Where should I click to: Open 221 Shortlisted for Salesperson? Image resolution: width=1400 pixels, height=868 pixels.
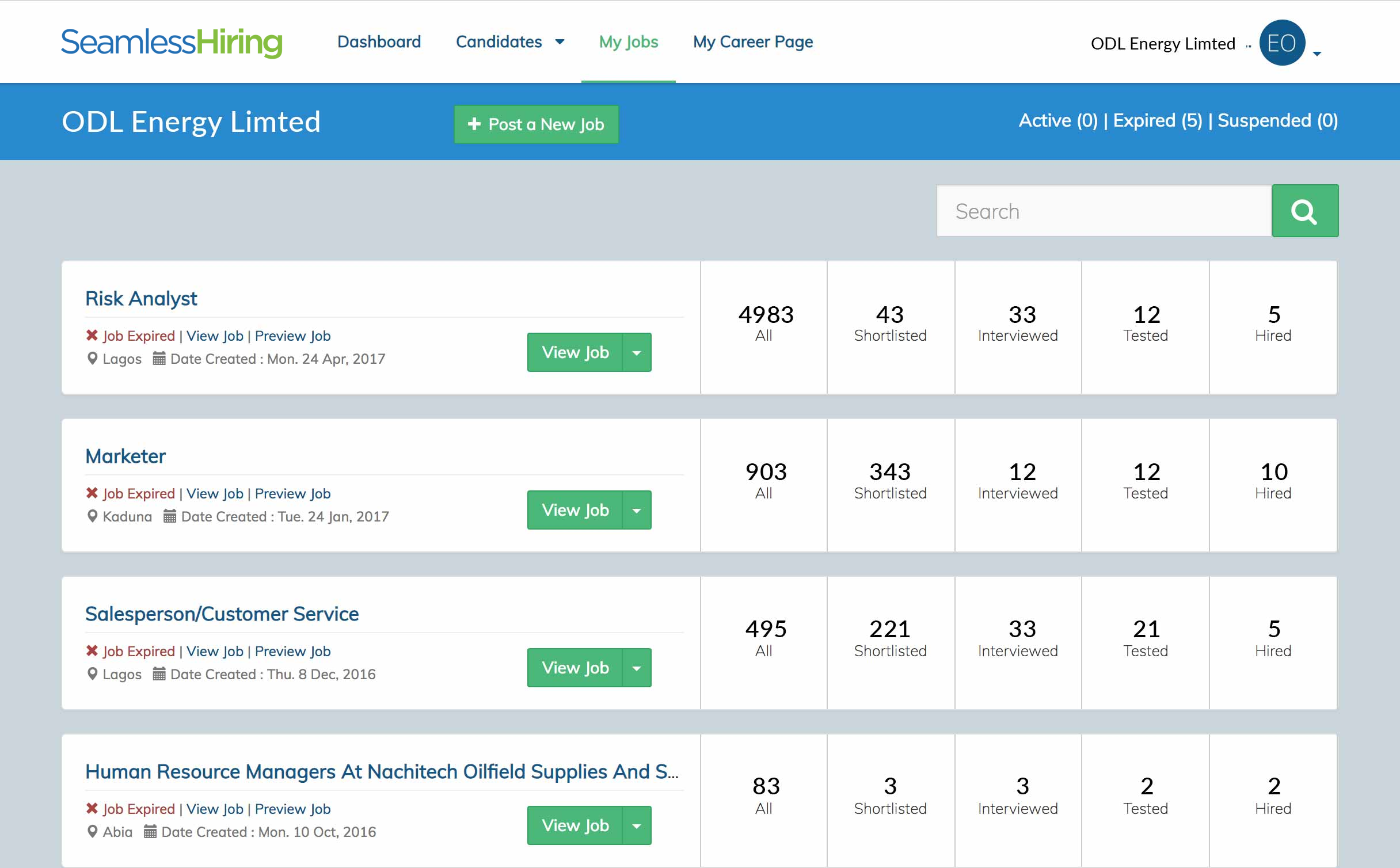coord(890,639)
